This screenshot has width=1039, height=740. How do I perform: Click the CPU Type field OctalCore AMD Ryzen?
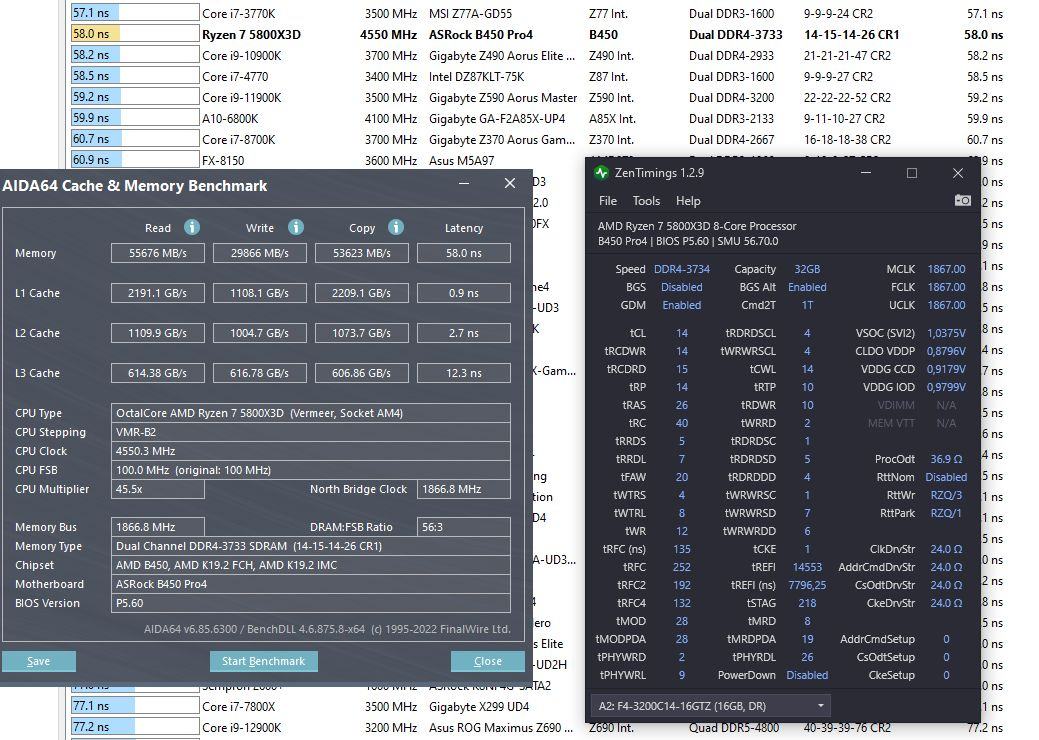(311, 413)
